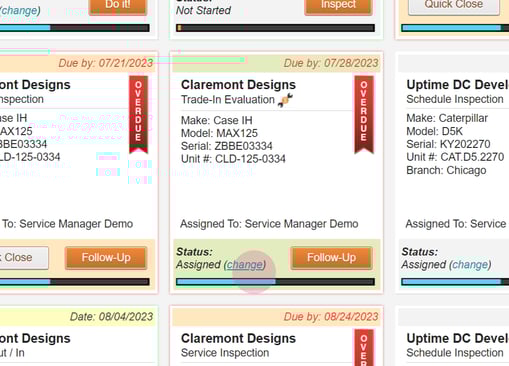Click 'Serial: ZBBE03334' text
The width and height of the screenshot is (509, 366).
click(x=227, y=146)
